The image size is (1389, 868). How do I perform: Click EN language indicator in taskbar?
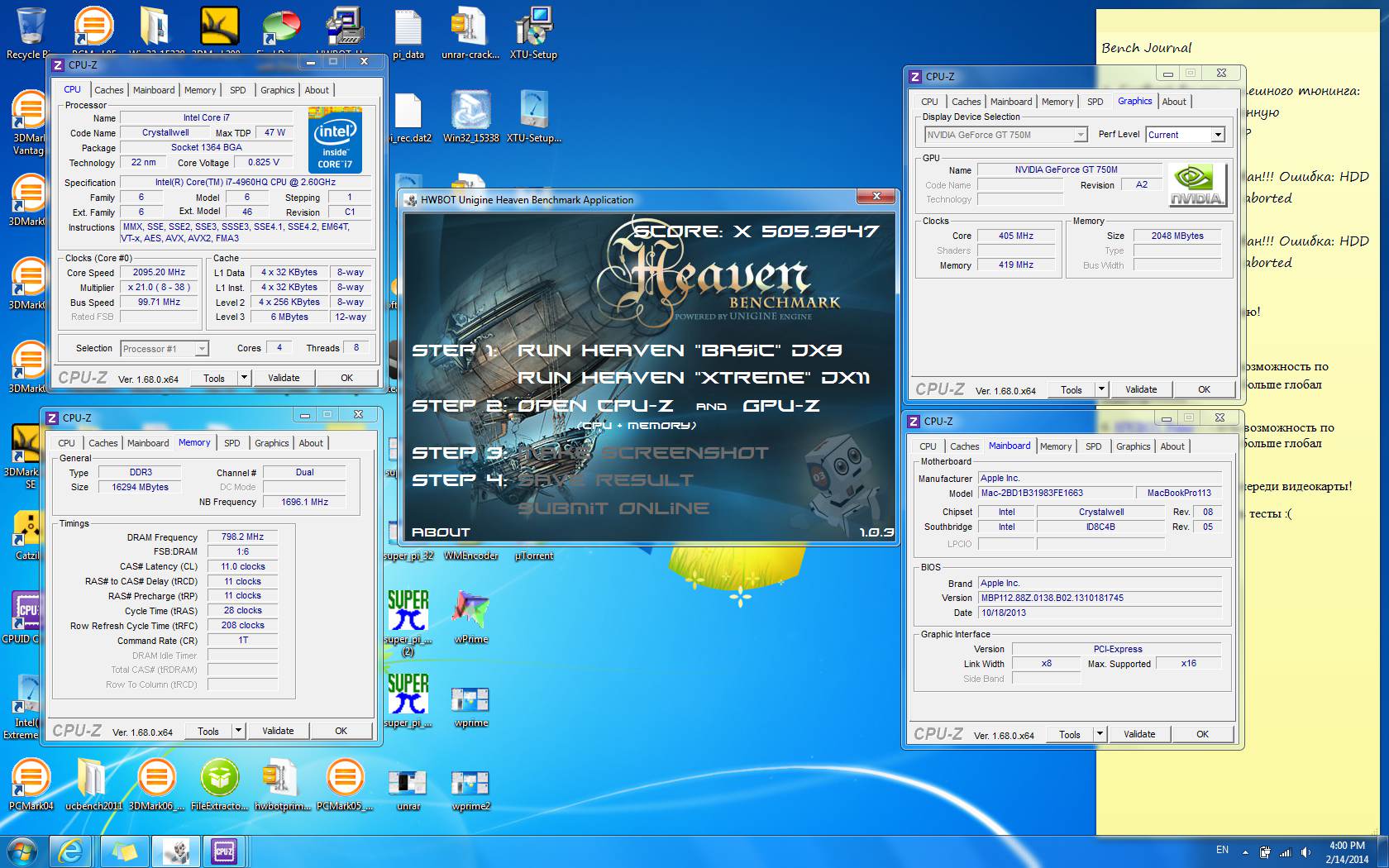tap(1222, 850)
